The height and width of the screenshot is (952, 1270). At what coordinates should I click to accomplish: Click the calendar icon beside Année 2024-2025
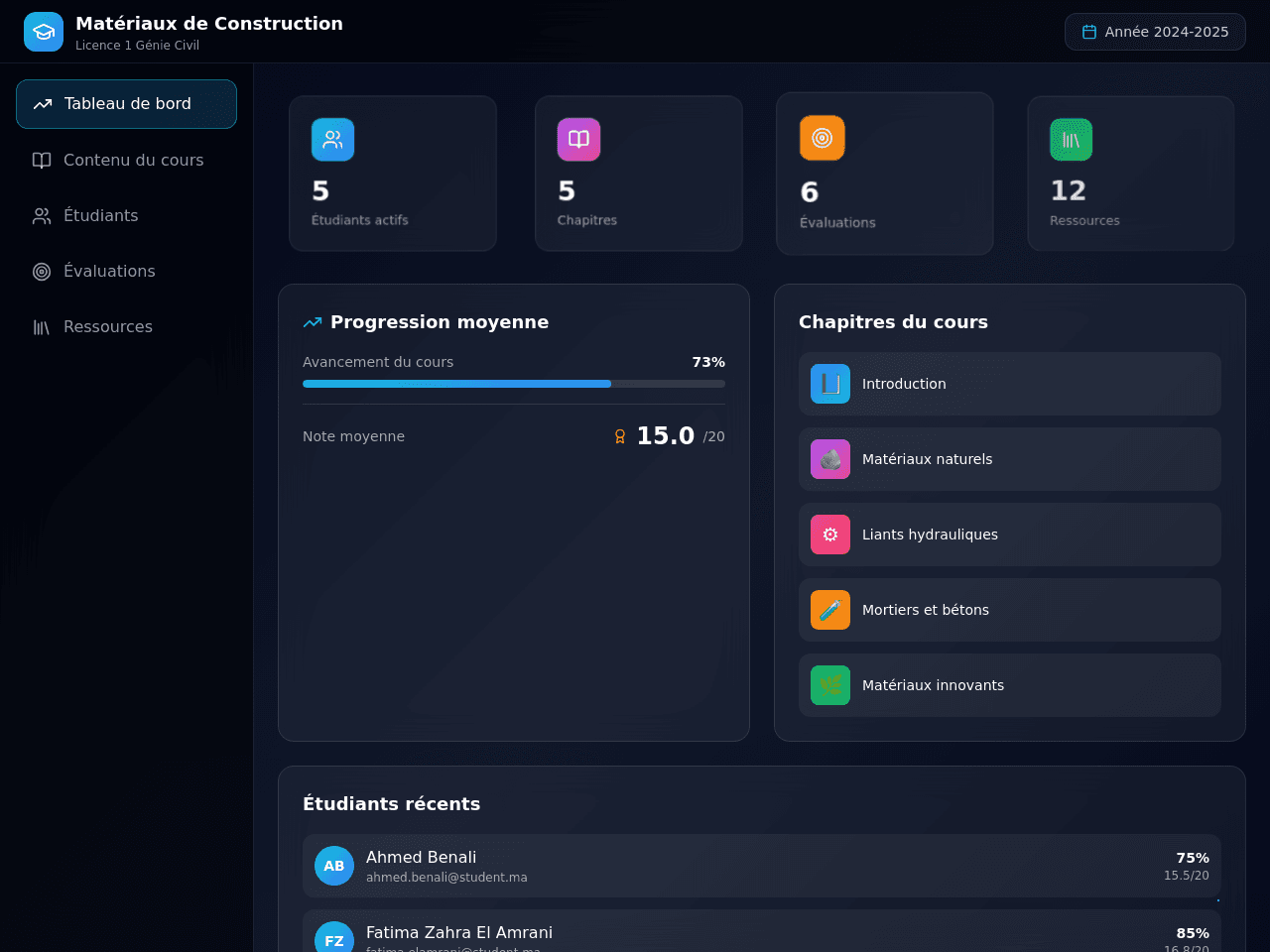point(1089,32)
